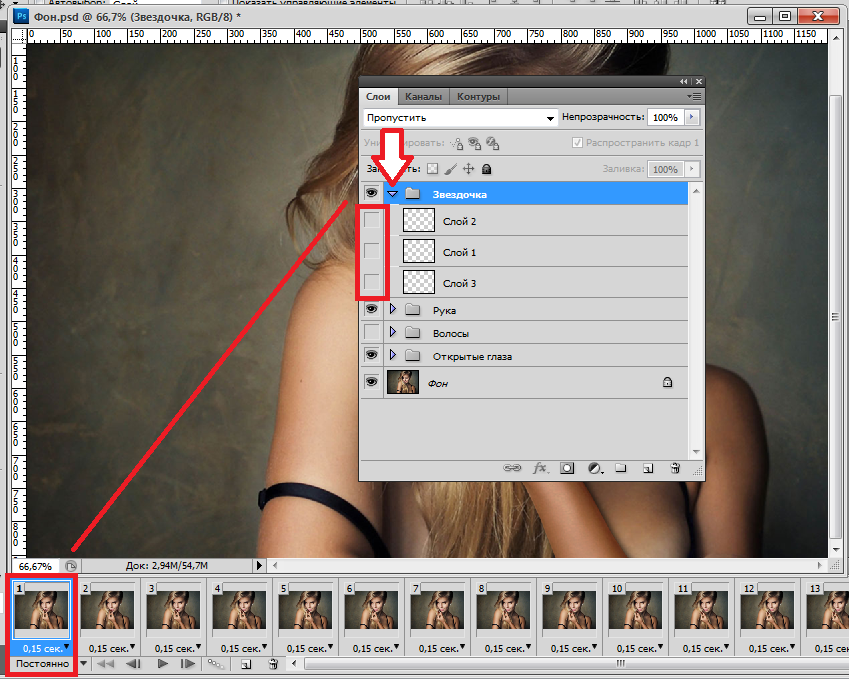Open the Постоянно looping options dropdown
This screenshot has height=679, width=849.
(x=83, y=663)
